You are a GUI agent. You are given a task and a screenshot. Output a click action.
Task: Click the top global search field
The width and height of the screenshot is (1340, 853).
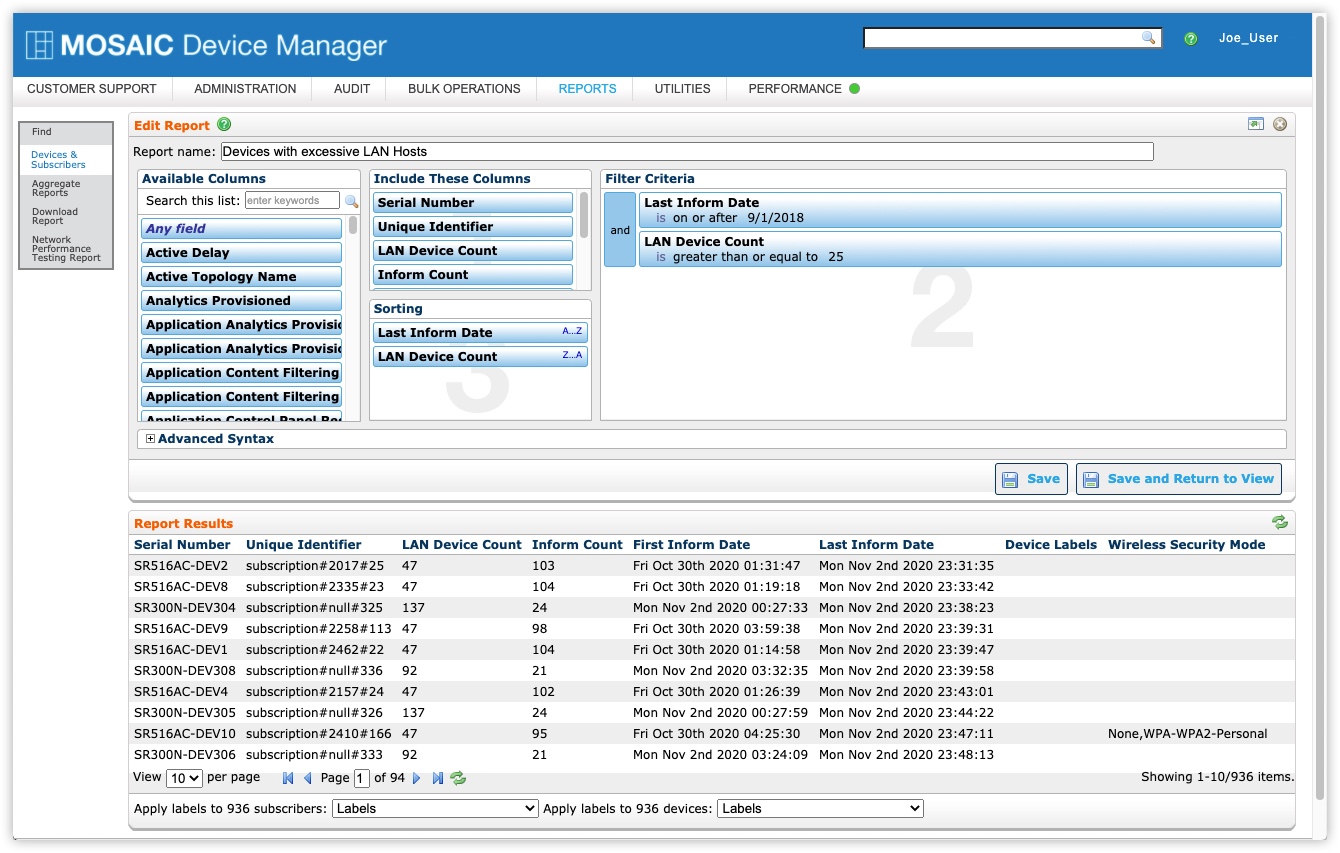coord(1003,38)
